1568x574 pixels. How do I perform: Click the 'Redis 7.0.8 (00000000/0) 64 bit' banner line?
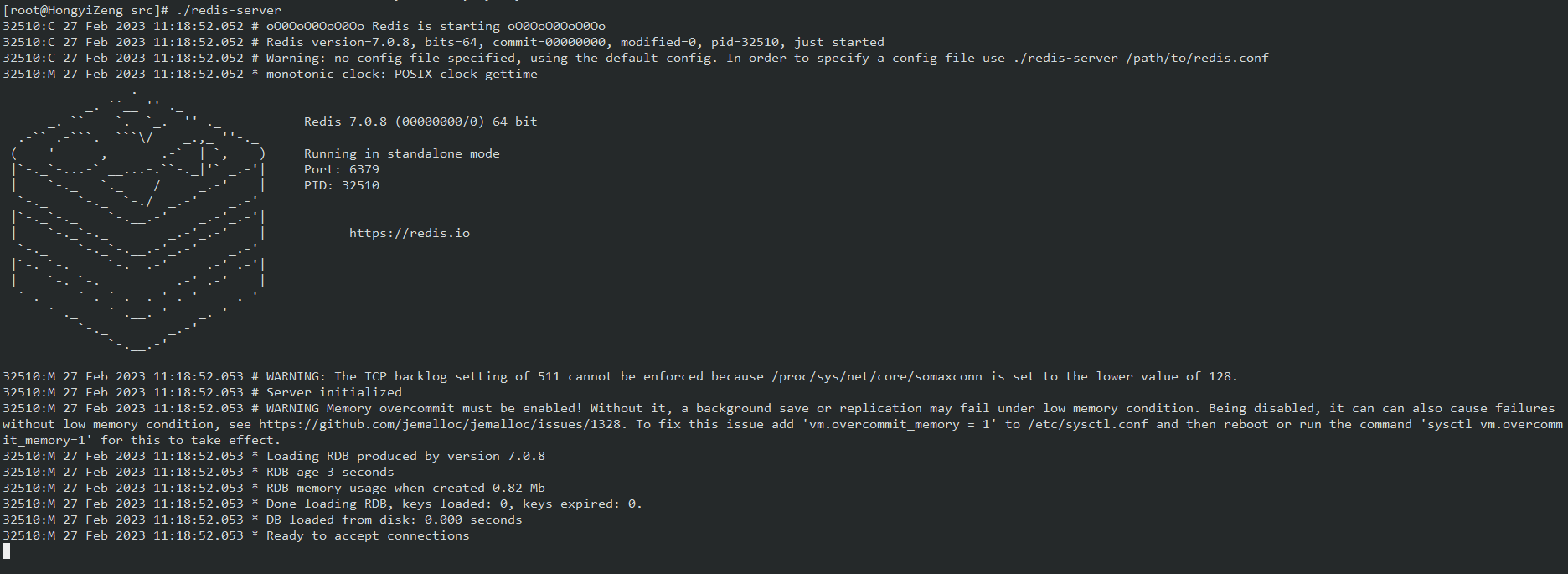pyautogui.click(x=420, y=122)
